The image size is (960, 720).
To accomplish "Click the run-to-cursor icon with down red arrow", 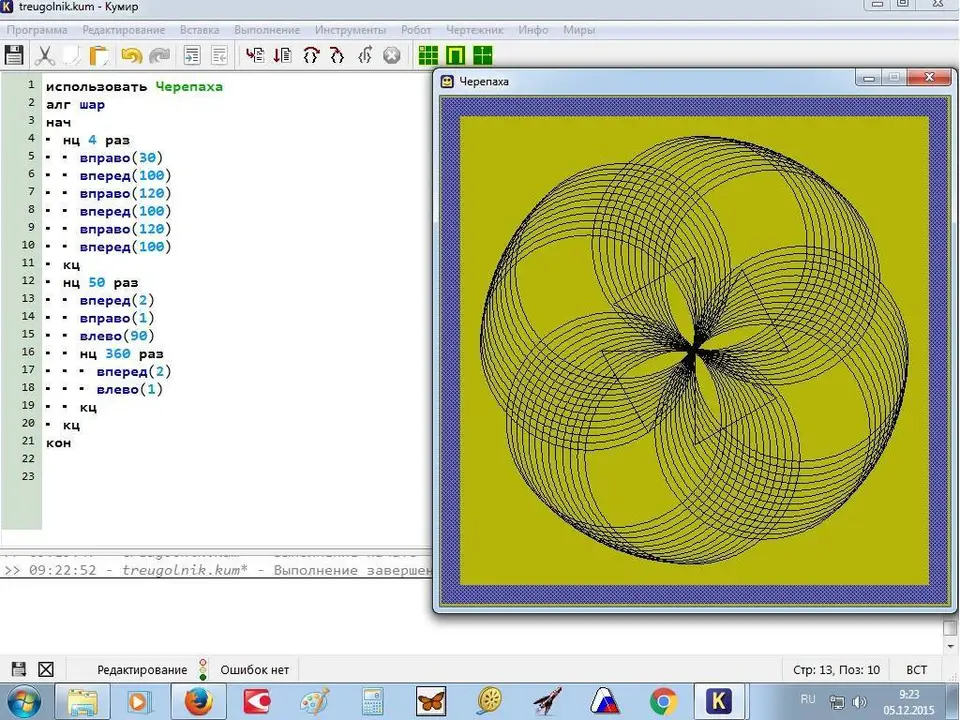I will (282, 55).
